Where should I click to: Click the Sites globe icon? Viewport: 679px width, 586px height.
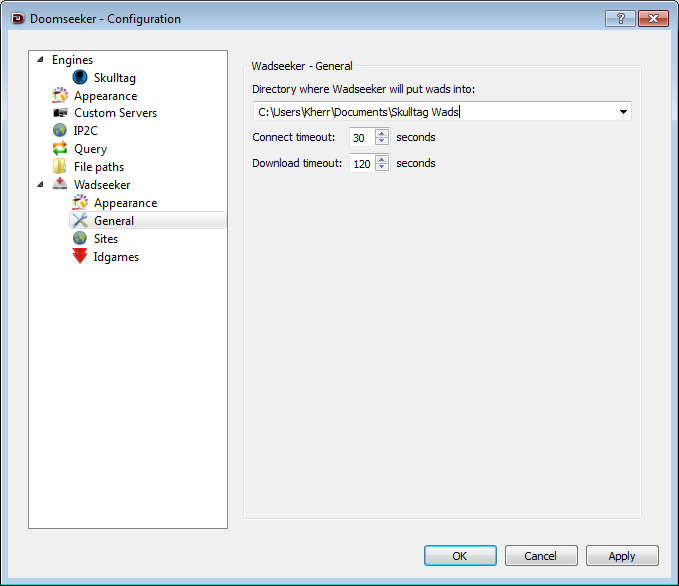tap(80, 239)
